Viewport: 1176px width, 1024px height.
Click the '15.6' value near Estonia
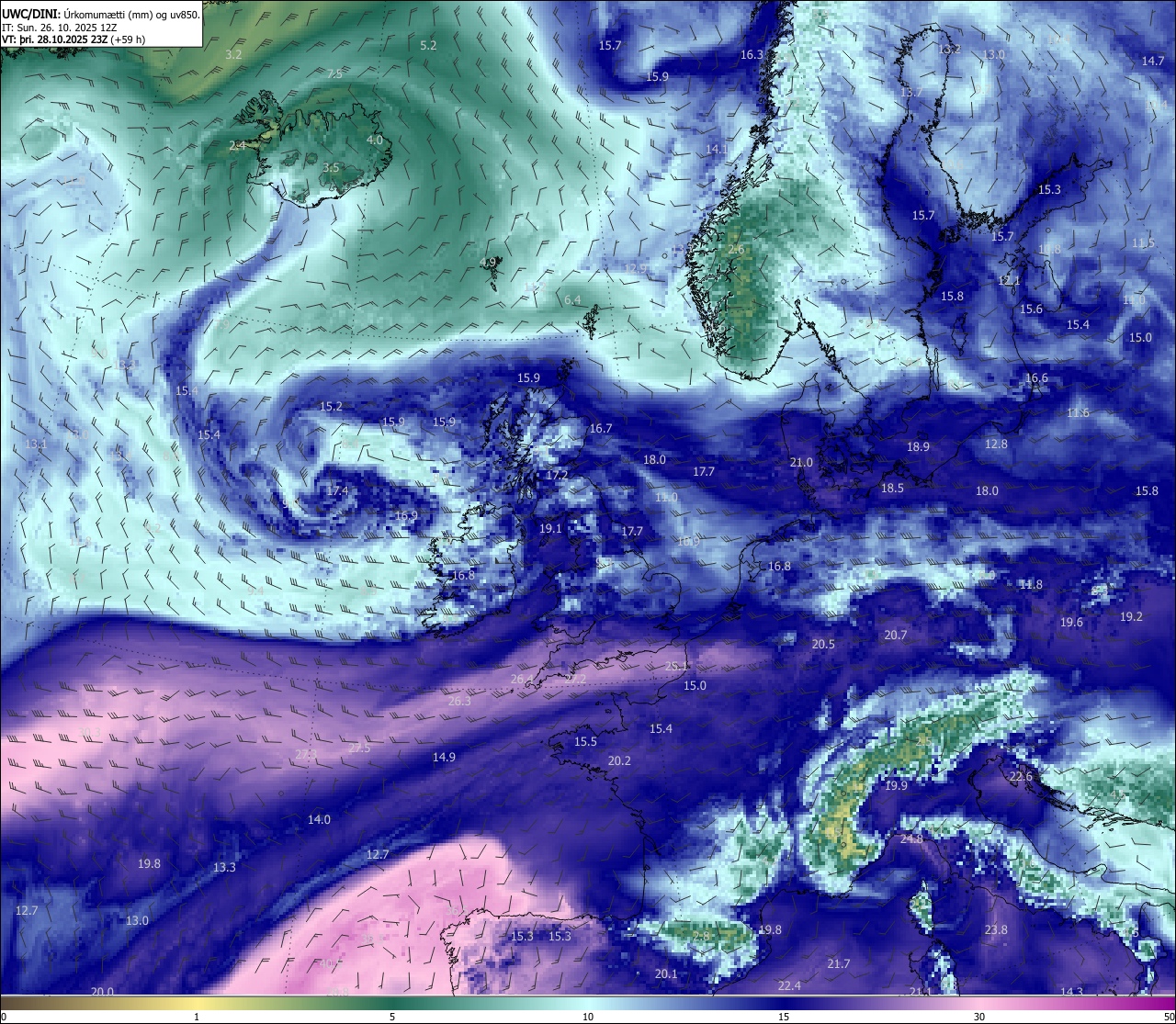[1032, 309]
